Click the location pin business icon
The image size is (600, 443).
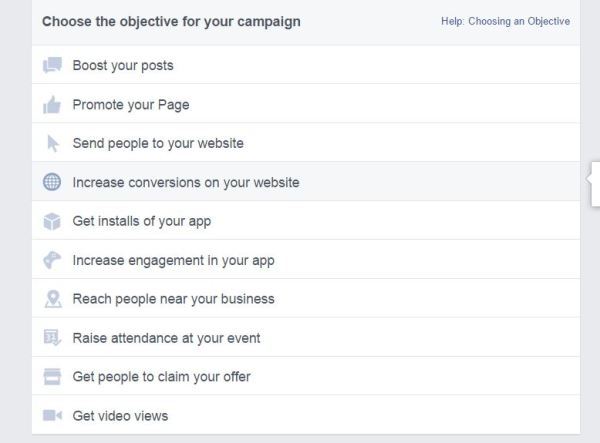click(52, 299)
